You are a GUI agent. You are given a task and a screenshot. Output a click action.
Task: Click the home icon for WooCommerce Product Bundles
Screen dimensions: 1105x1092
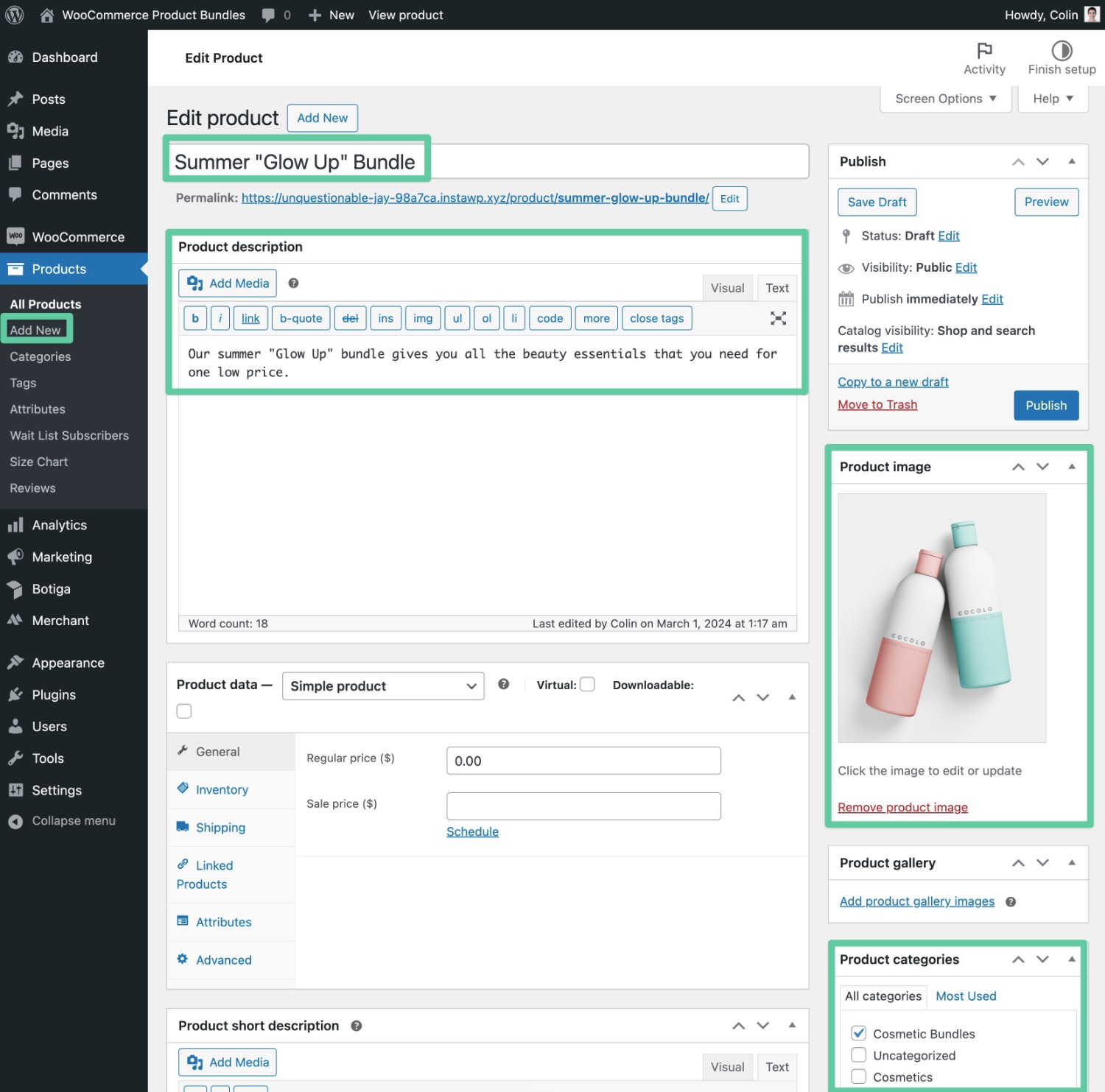pyautogui.click(x=46, y=15)
